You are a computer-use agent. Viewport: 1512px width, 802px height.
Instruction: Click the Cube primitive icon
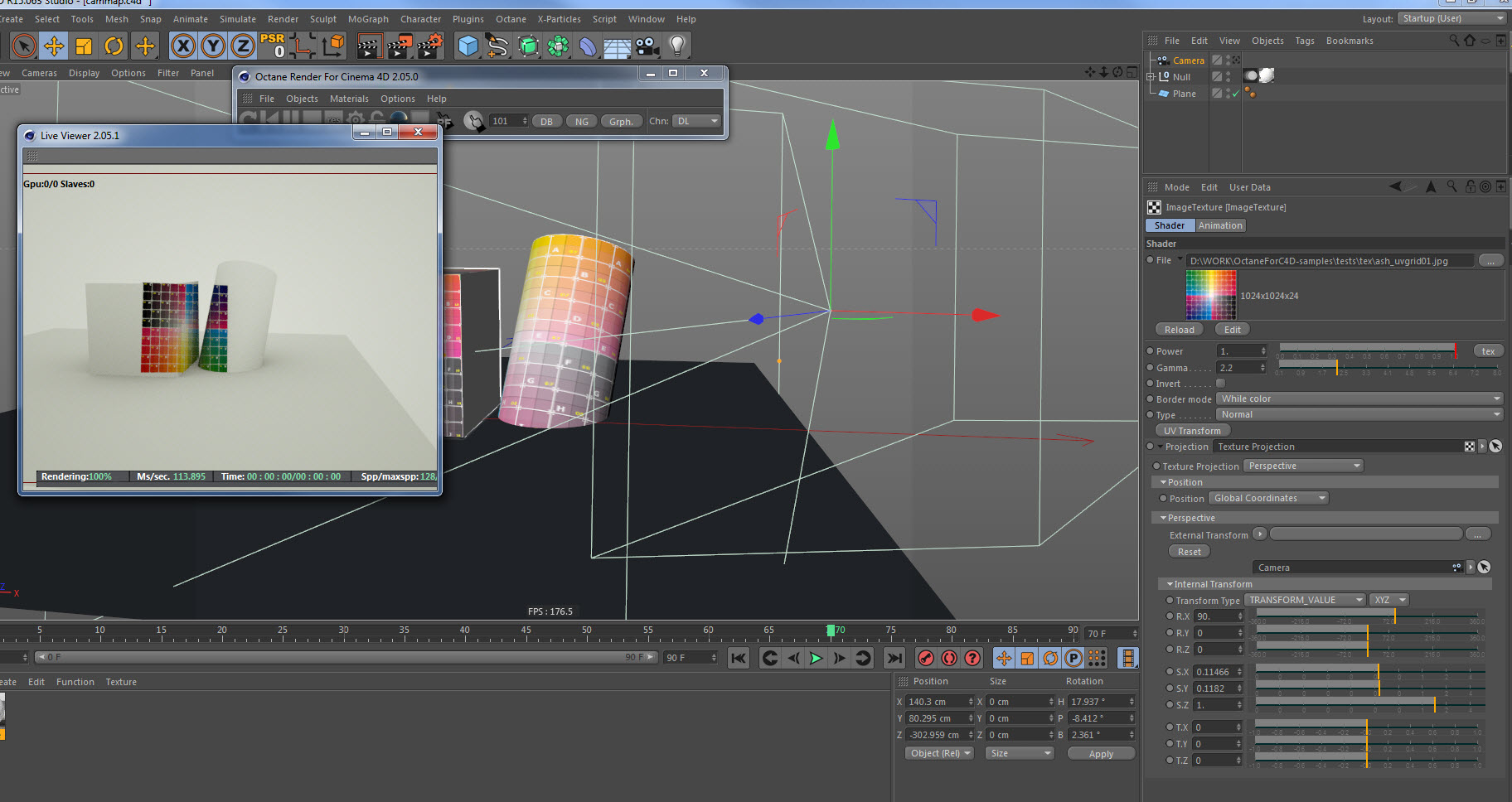click(468, 46)
